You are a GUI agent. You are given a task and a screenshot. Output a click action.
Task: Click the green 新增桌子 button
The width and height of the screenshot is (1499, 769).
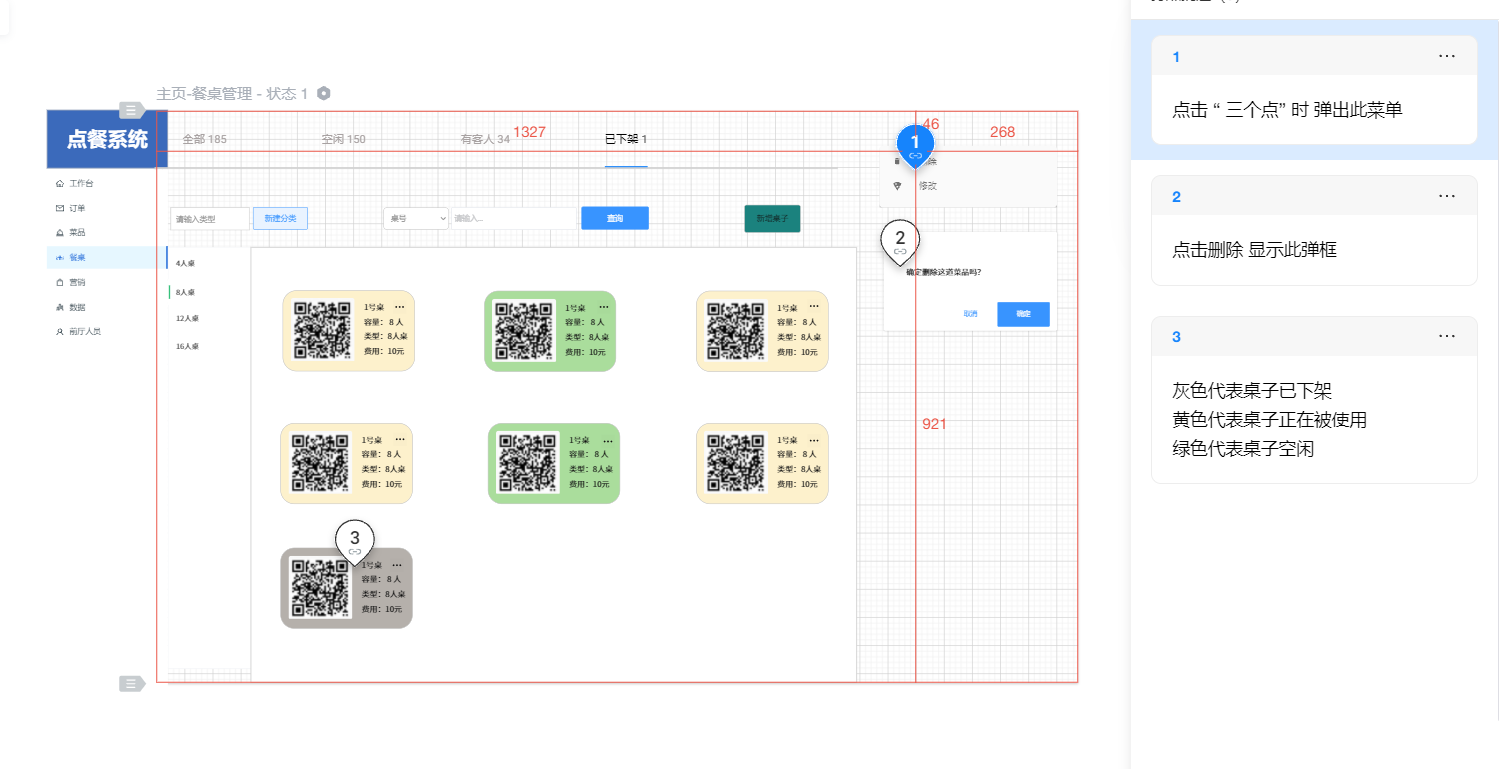[x=772, y=218]
